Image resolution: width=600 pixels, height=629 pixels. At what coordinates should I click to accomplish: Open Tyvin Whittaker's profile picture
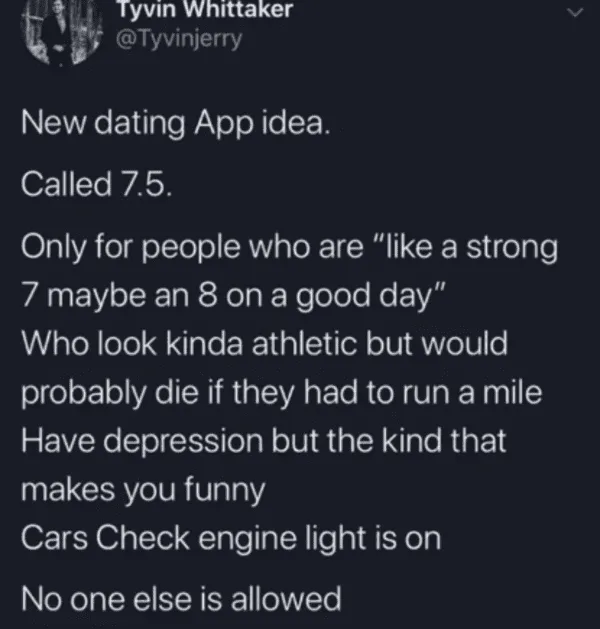pos(61,31)
